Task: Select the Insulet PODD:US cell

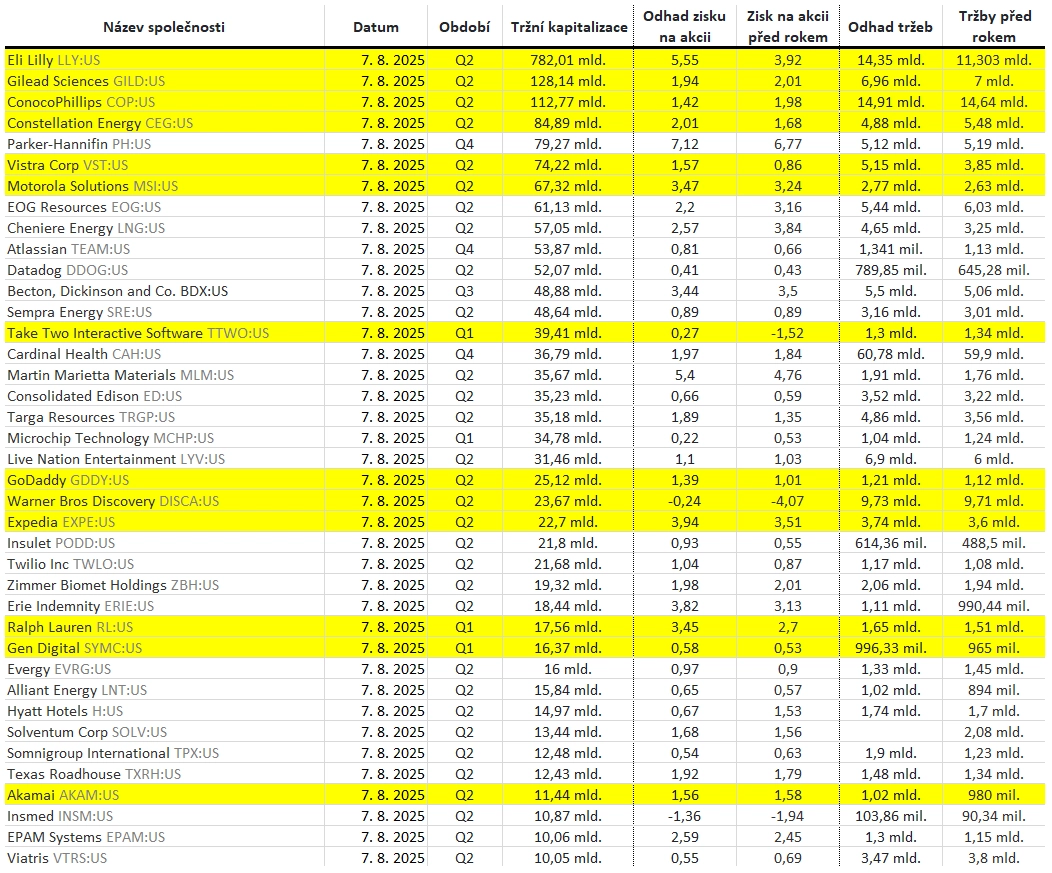Action: click(x=164, y=543)
